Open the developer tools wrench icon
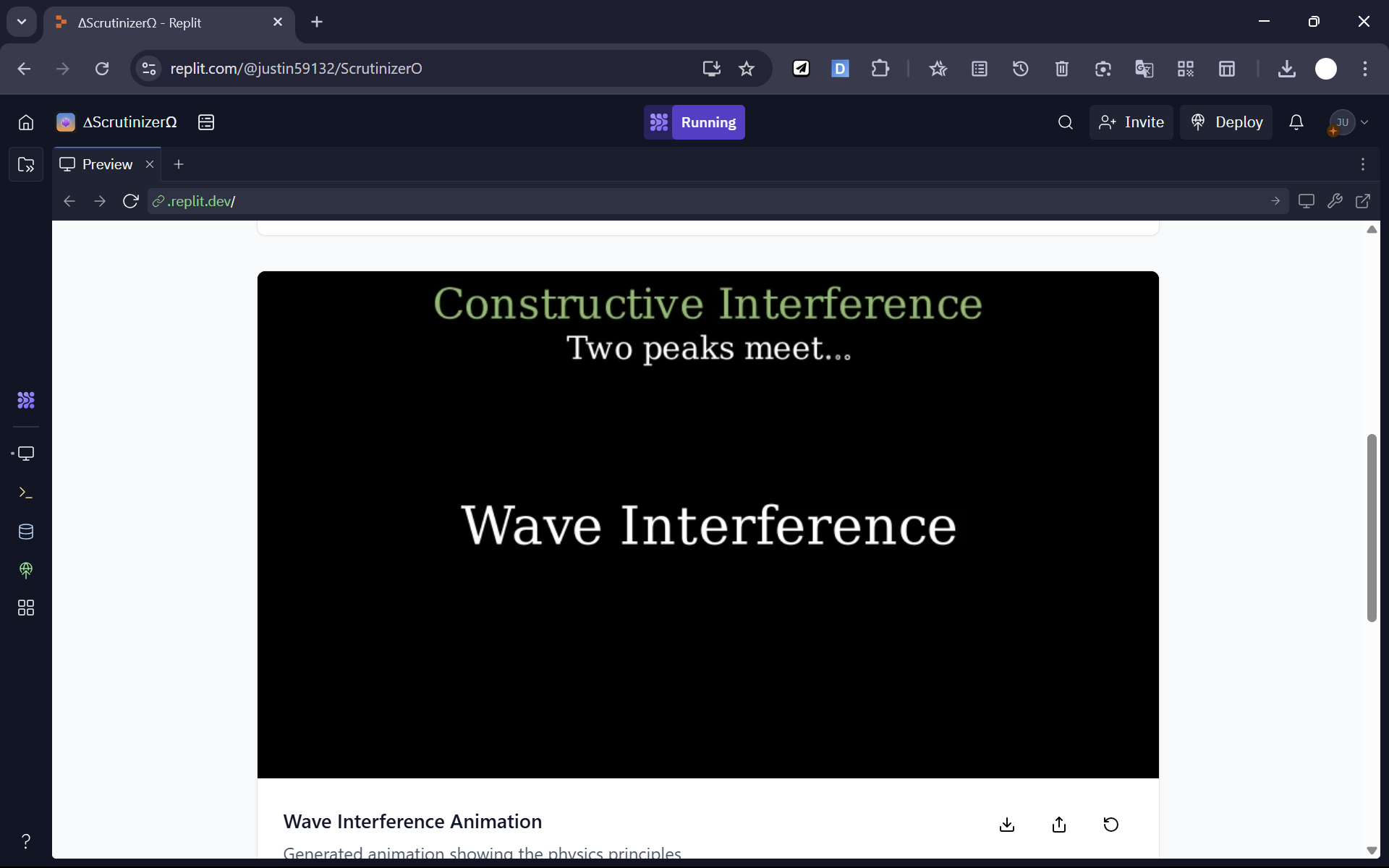This screenshot has width=1389, height=868. coord(1335,201)
